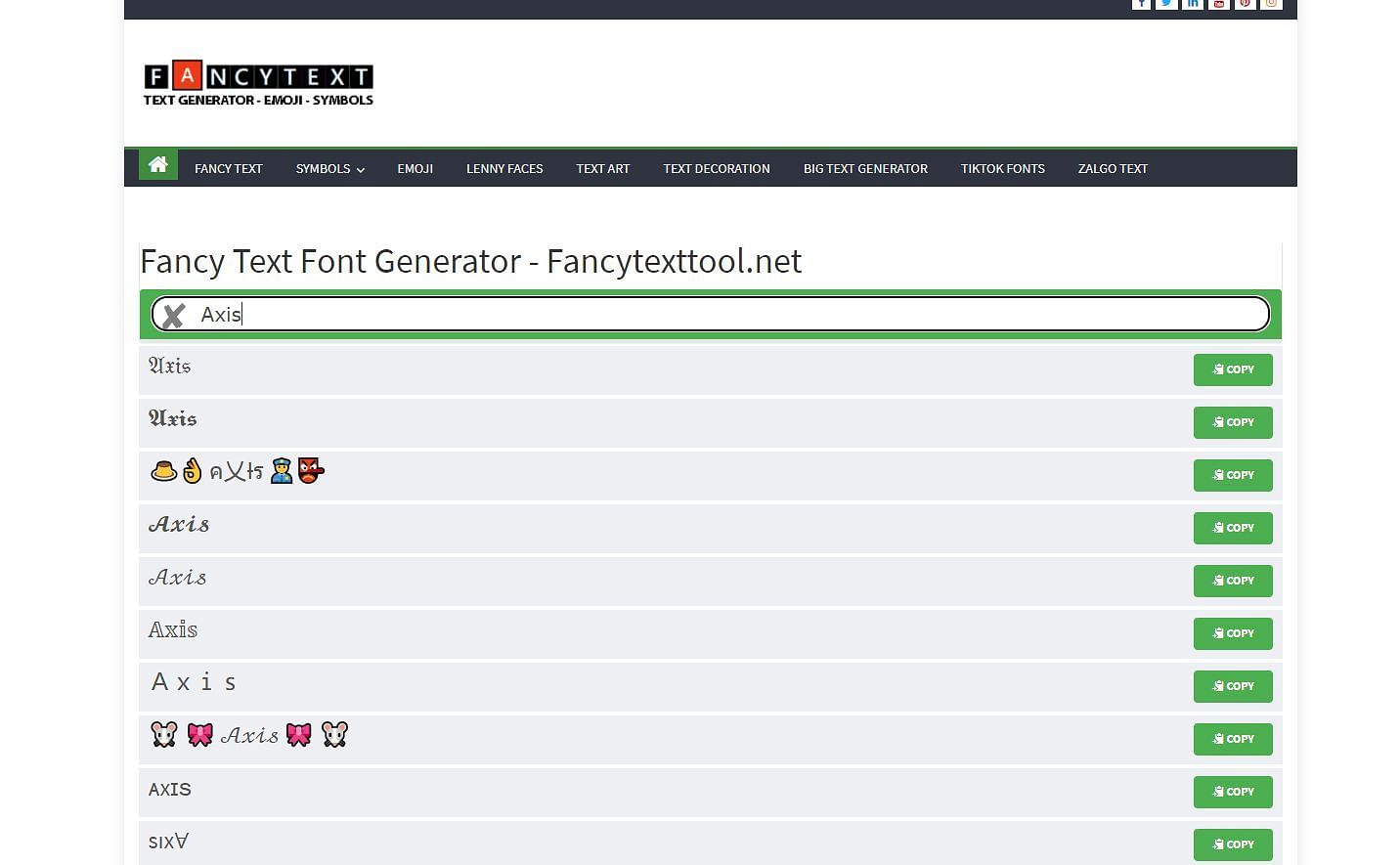The height and width of the screenshot is (865, 1400).
Task: Open the Pinterest social icon
Action: click(1245, 4)
